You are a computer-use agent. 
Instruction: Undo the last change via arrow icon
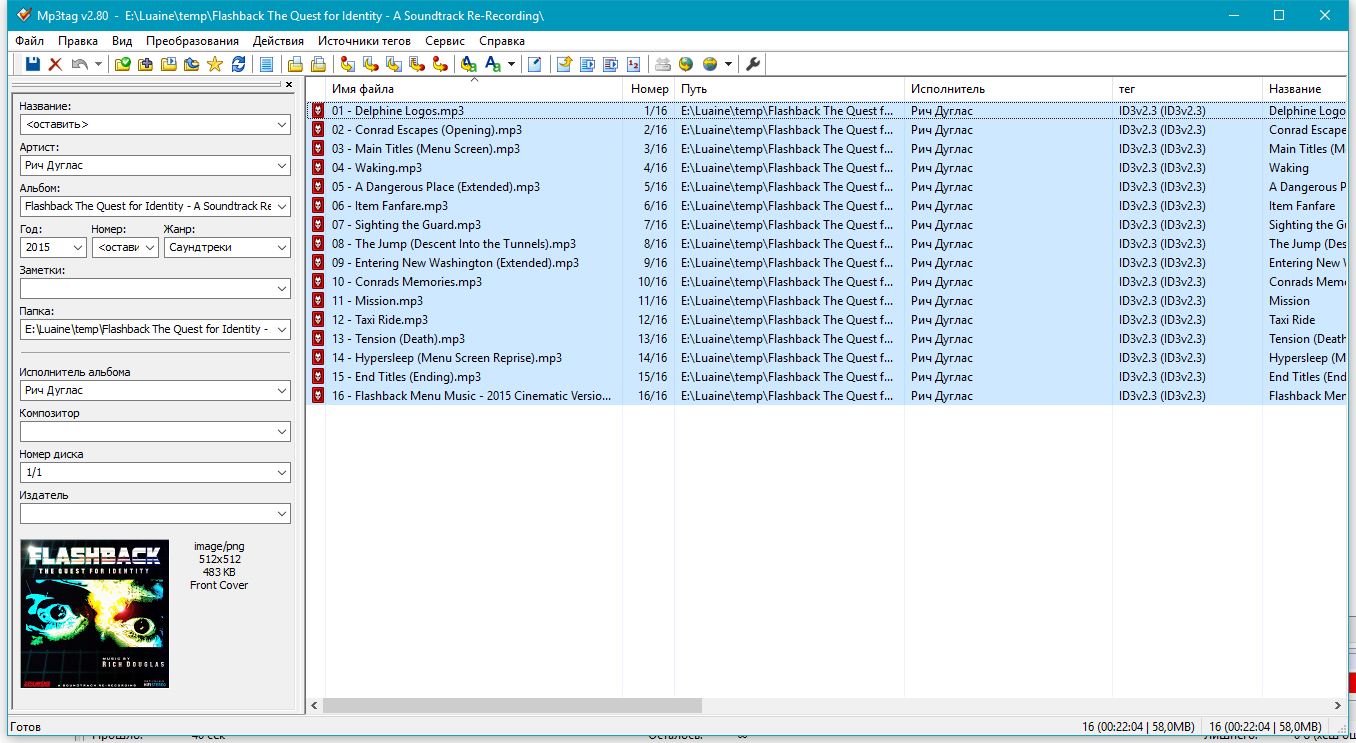point(80,64)
